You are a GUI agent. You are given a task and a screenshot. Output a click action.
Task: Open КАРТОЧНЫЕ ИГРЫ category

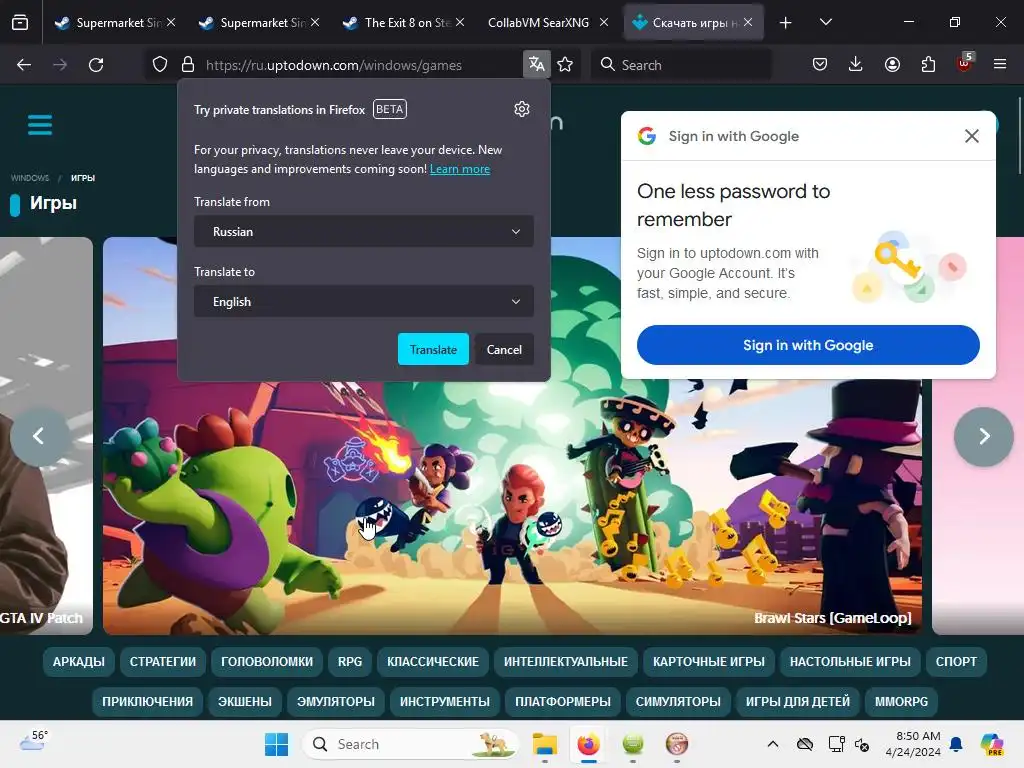pos(709,662)
